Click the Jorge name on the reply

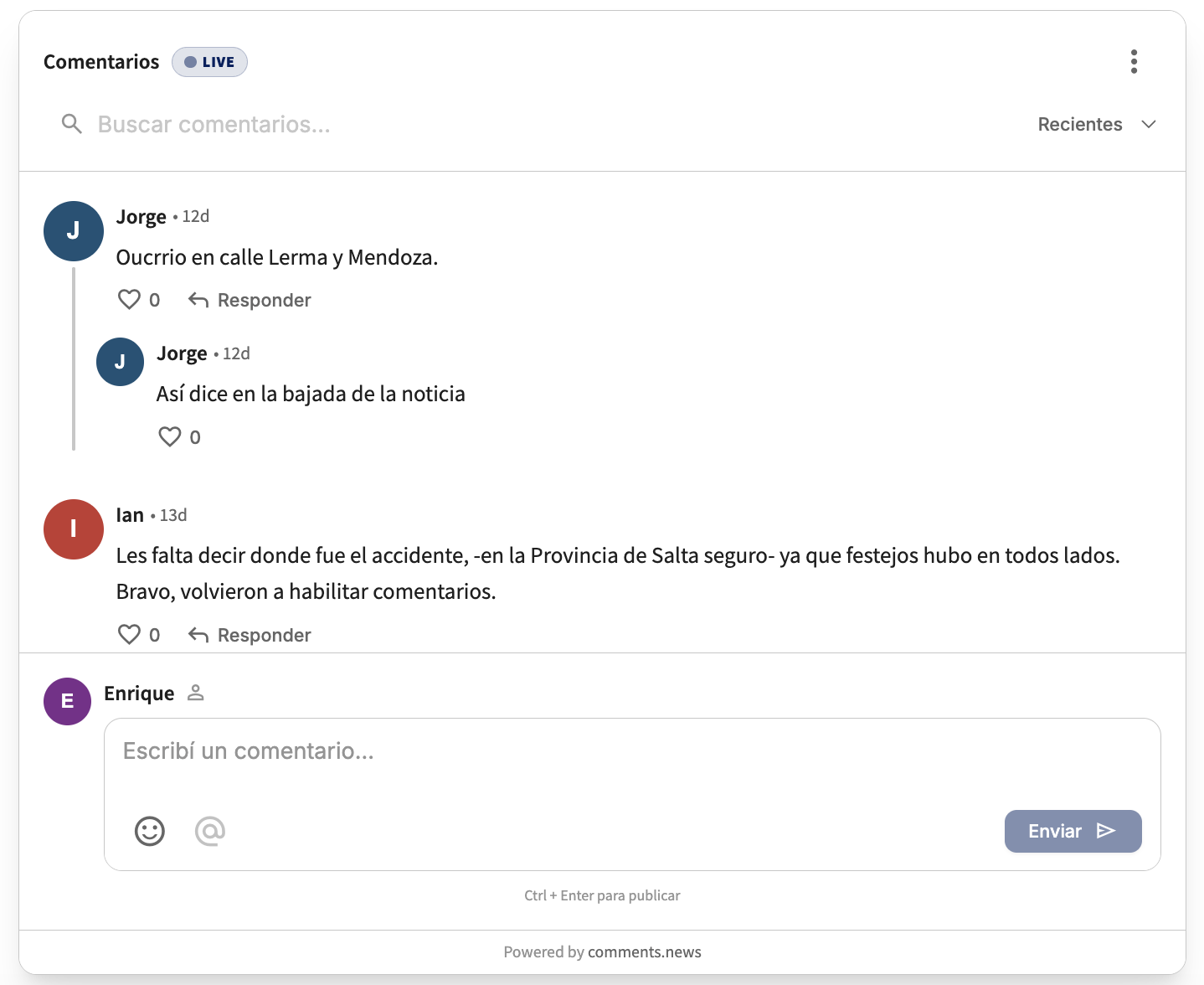182,353
